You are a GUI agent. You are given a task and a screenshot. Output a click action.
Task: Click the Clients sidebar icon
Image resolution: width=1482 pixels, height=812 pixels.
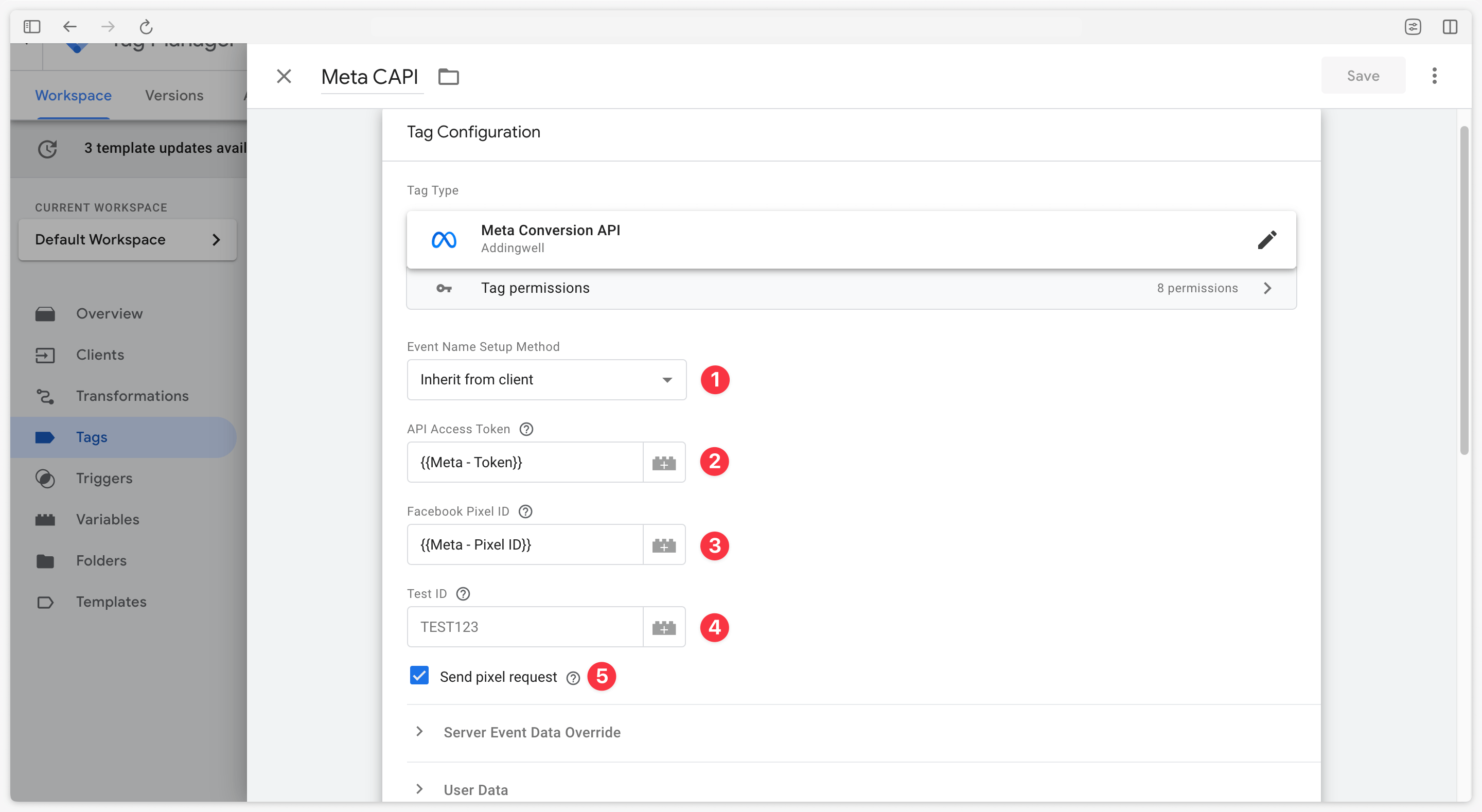(45, 355)
